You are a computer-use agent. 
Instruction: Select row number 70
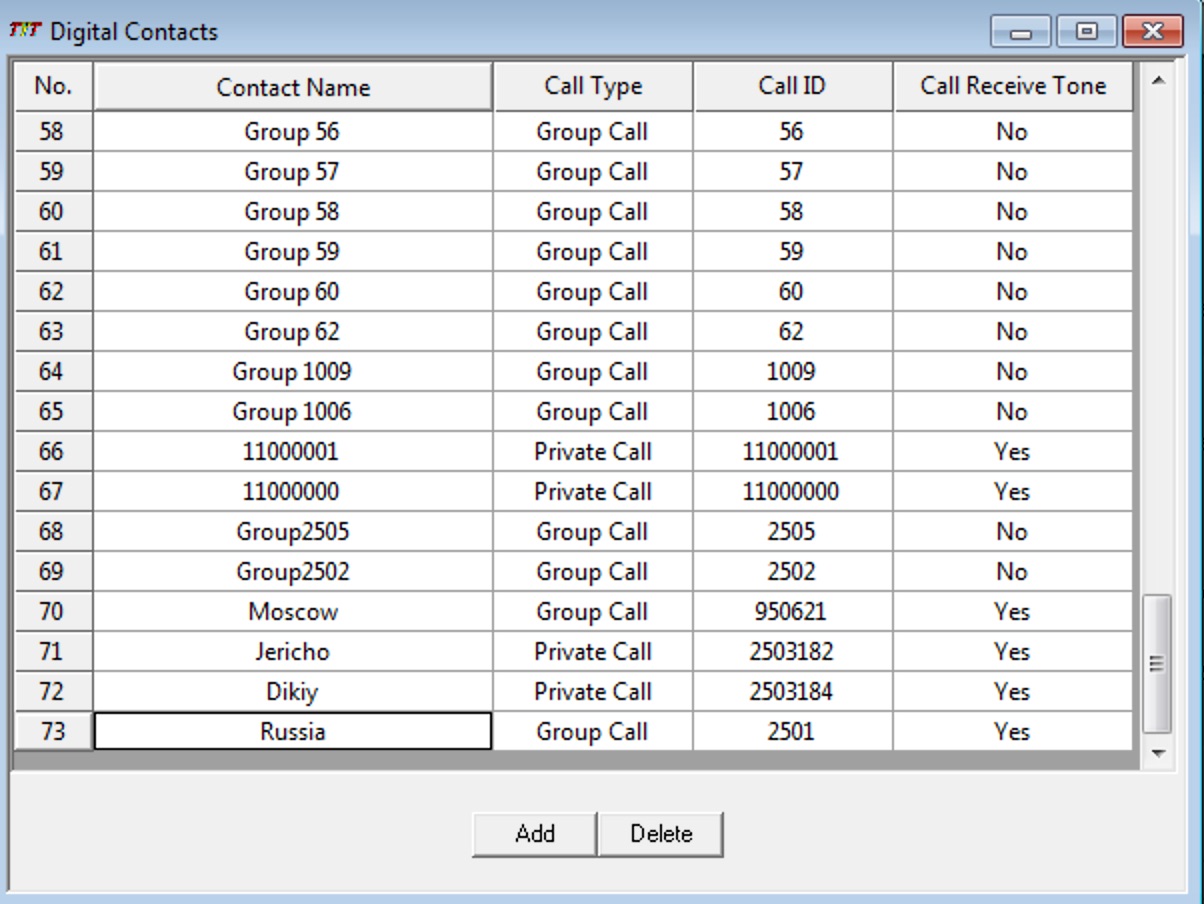click(x=53, y=611)
